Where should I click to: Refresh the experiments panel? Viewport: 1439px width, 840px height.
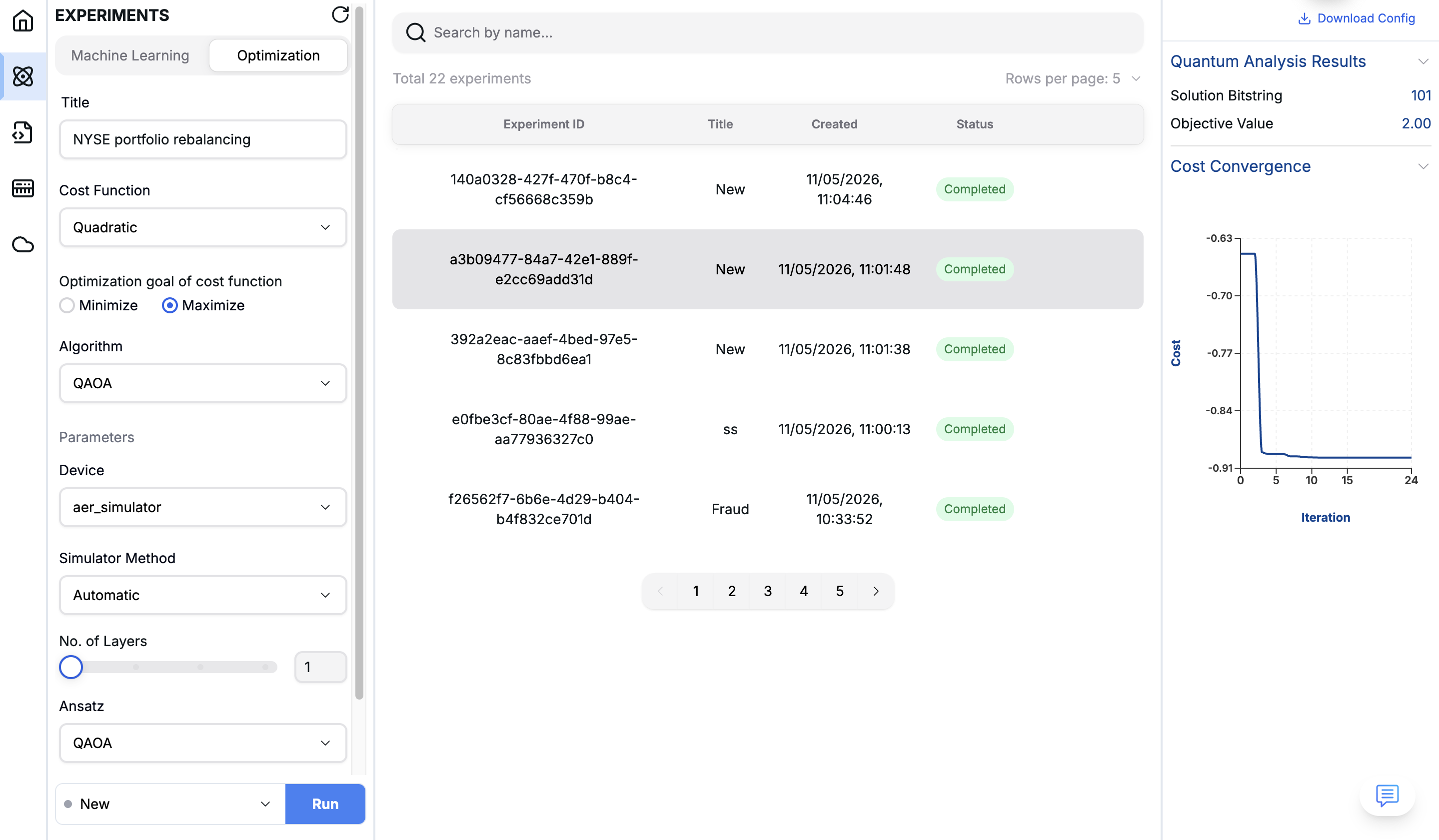coord(340,15)
